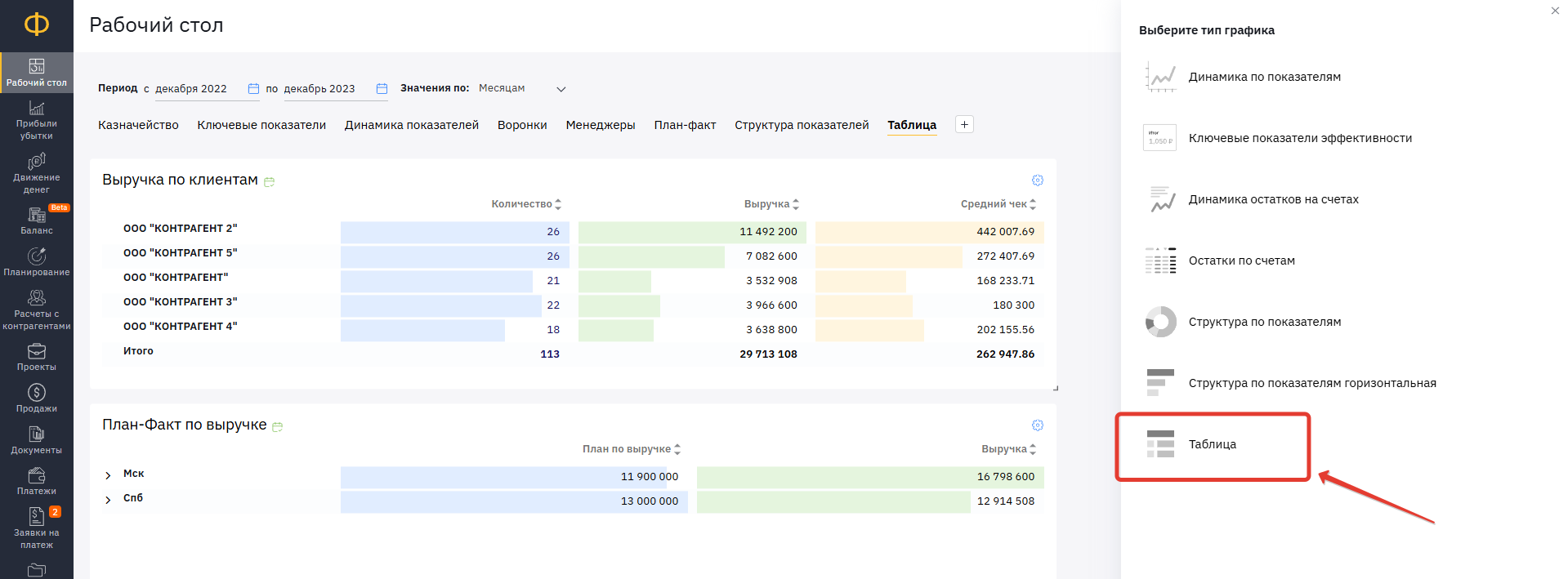Open Рабочий стол sidebar section
The image size is (1568, 579).
tap(37, 73)
